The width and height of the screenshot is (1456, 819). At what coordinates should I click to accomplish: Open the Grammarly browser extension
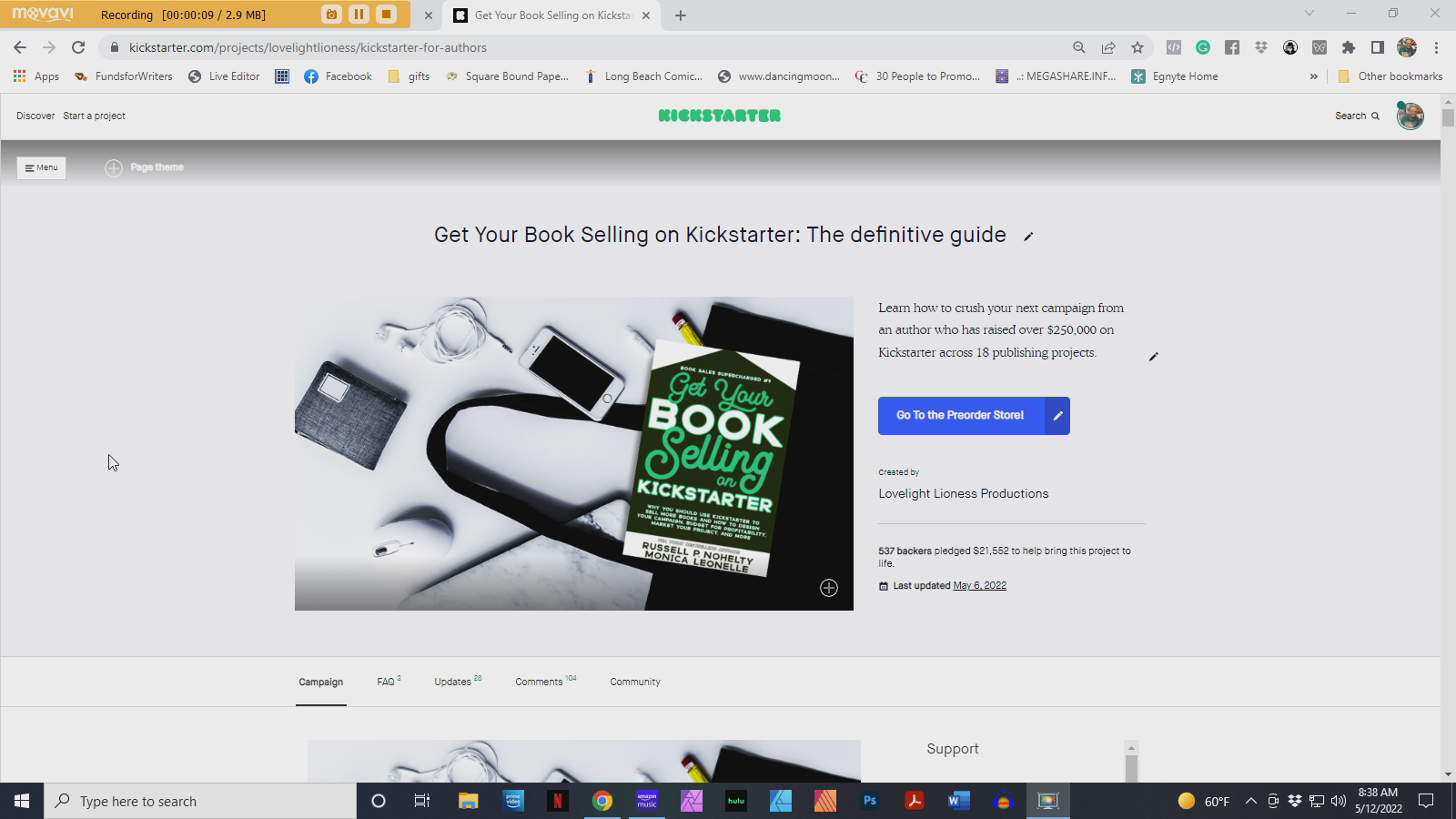pyautogui.click(x=1204, y=46)
